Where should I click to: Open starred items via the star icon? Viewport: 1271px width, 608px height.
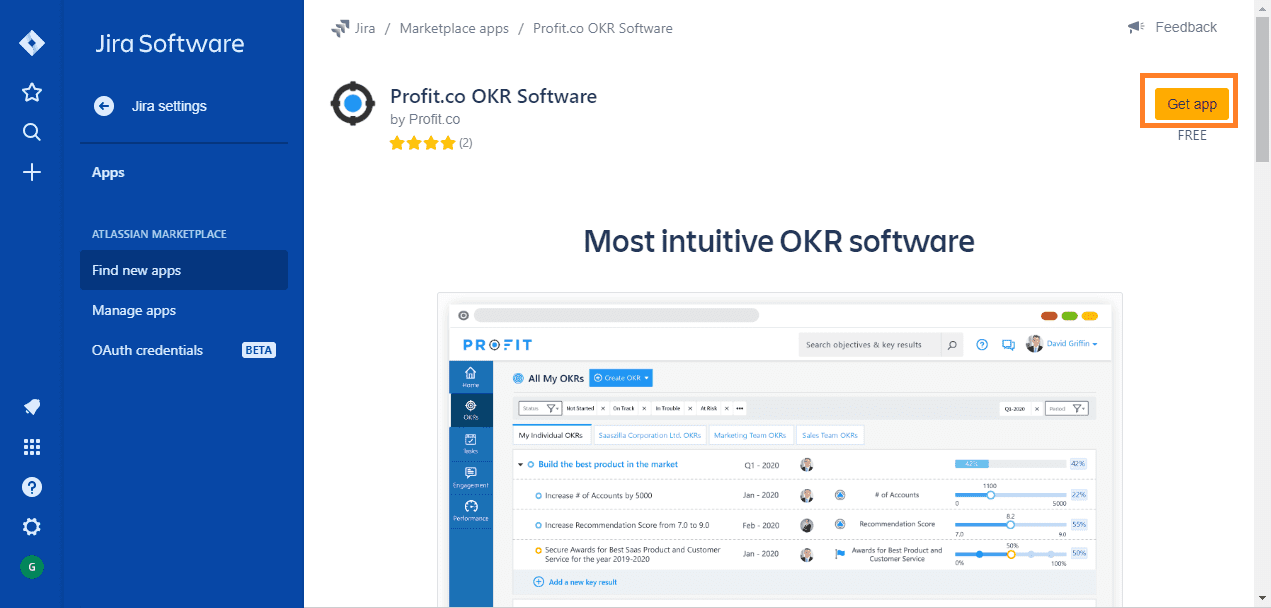pyautogui.click(x=32, y=92)
